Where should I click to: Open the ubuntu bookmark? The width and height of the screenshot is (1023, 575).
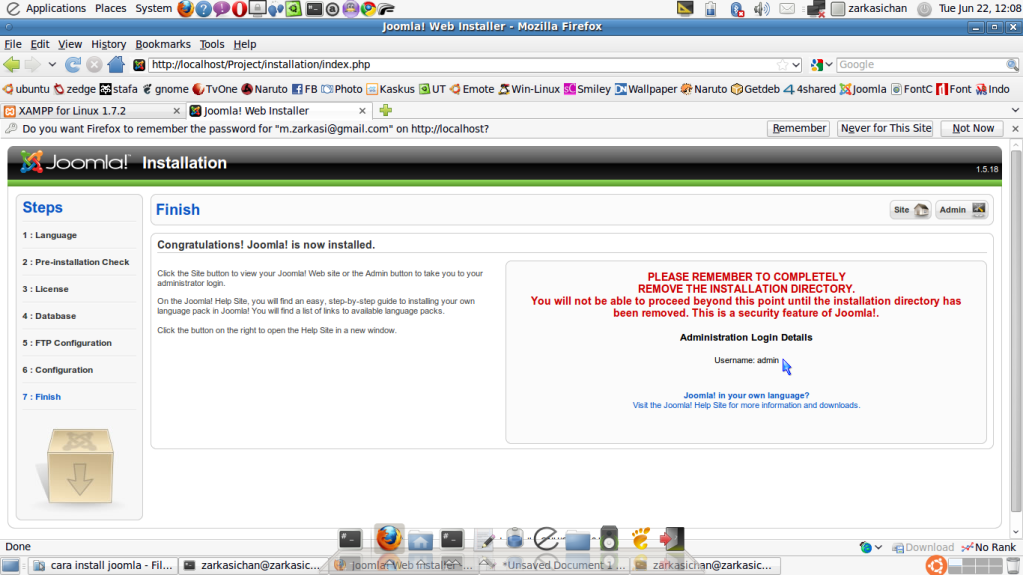coord(26,89)
